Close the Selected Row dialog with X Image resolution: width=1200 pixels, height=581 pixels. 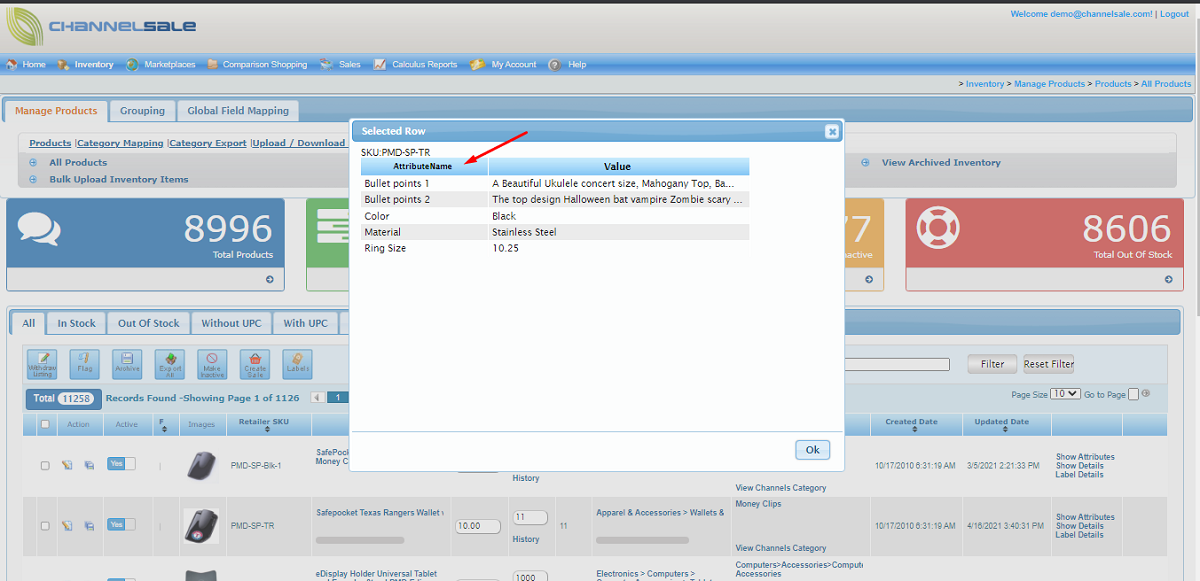point(832,131)
